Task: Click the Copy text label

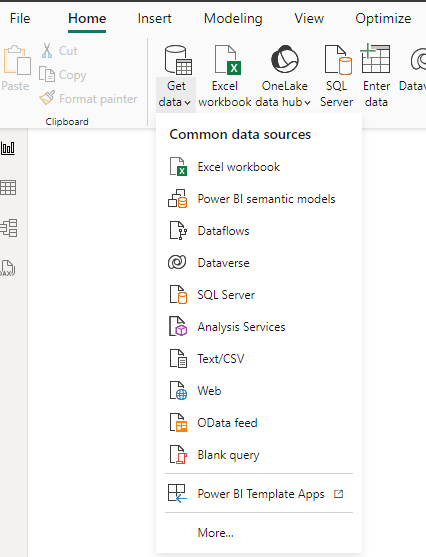Action: (x=72, y=75)
